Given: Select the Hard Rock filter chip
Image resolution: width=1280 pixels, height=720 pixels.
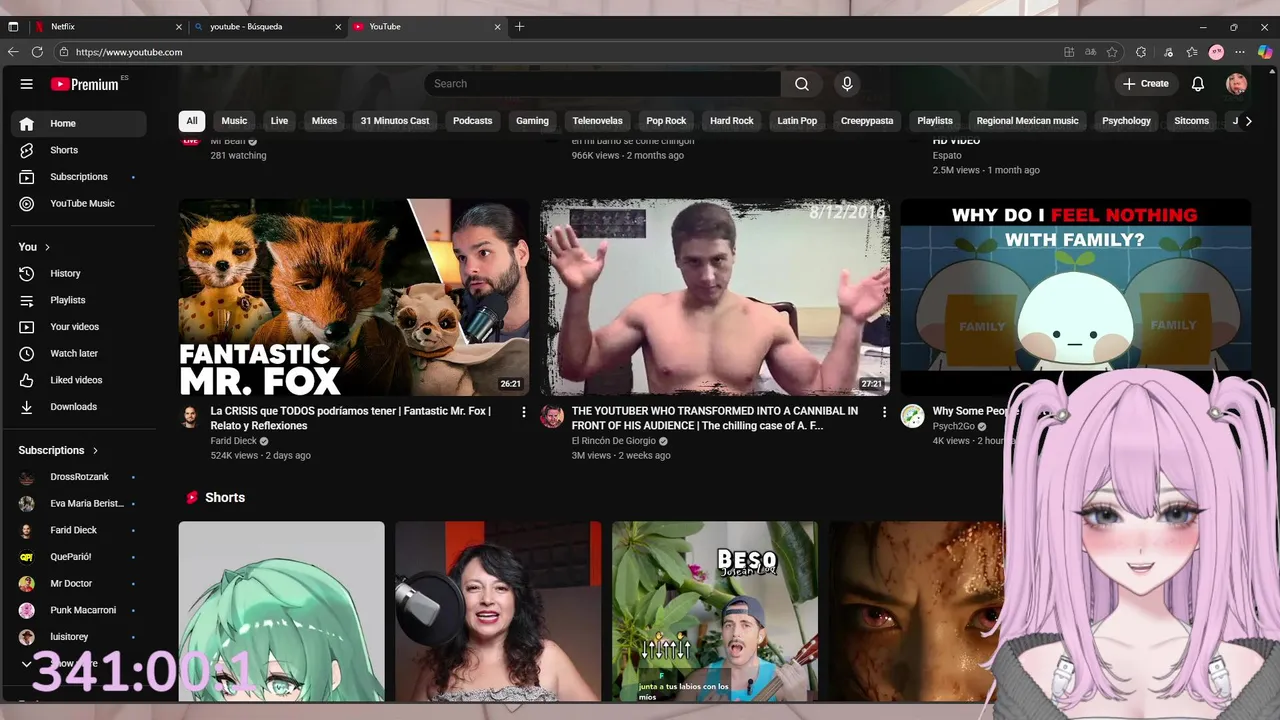Looking at the screenshot, I should pos(732,121).
